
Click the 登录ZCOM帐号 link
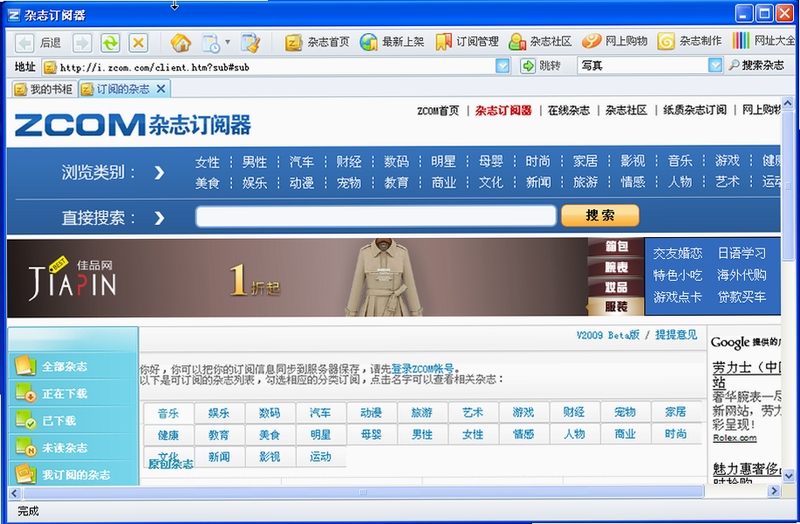click(x=422, y=368)
